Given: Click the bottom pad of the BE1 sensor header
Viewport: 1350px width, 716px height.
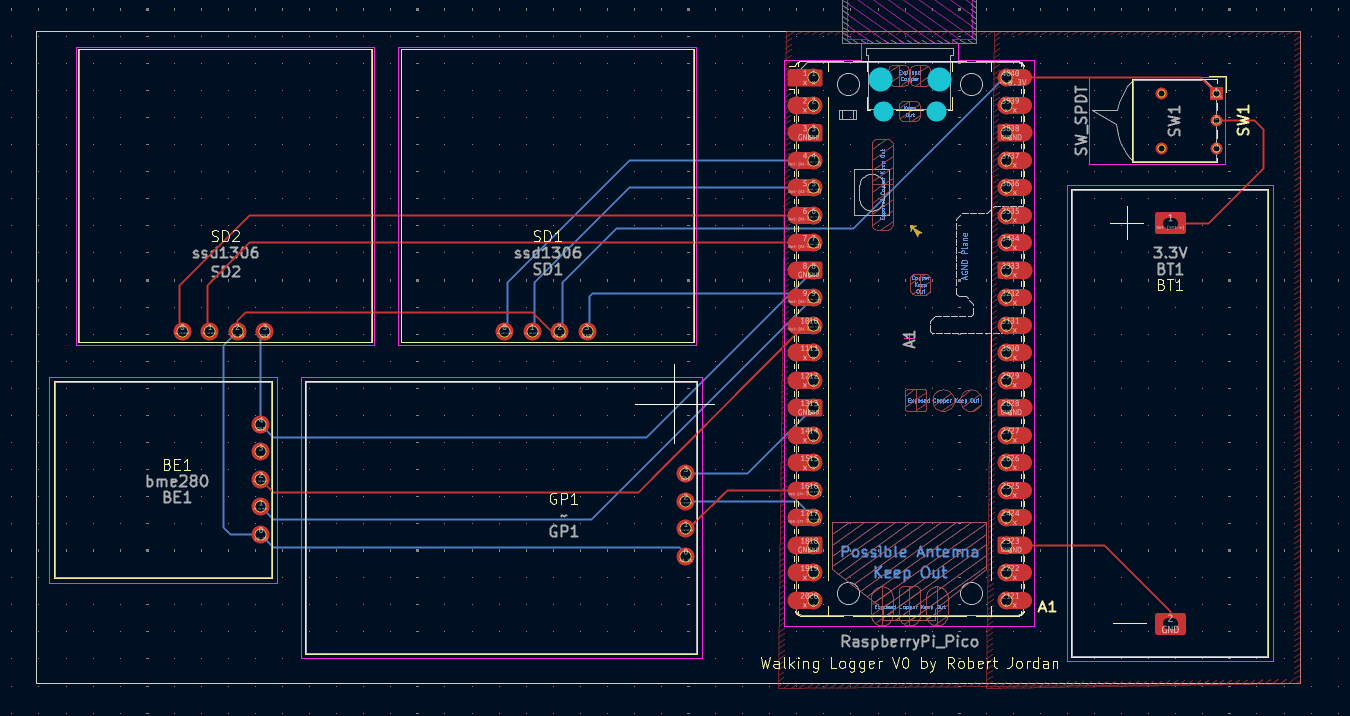Looking at the screenshot, I should point(261,535).
